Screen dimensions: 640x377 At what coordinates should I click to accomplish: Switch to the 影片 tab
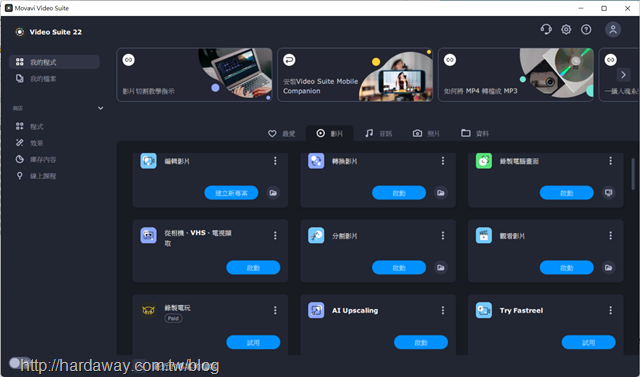click(x=330, y=133)
